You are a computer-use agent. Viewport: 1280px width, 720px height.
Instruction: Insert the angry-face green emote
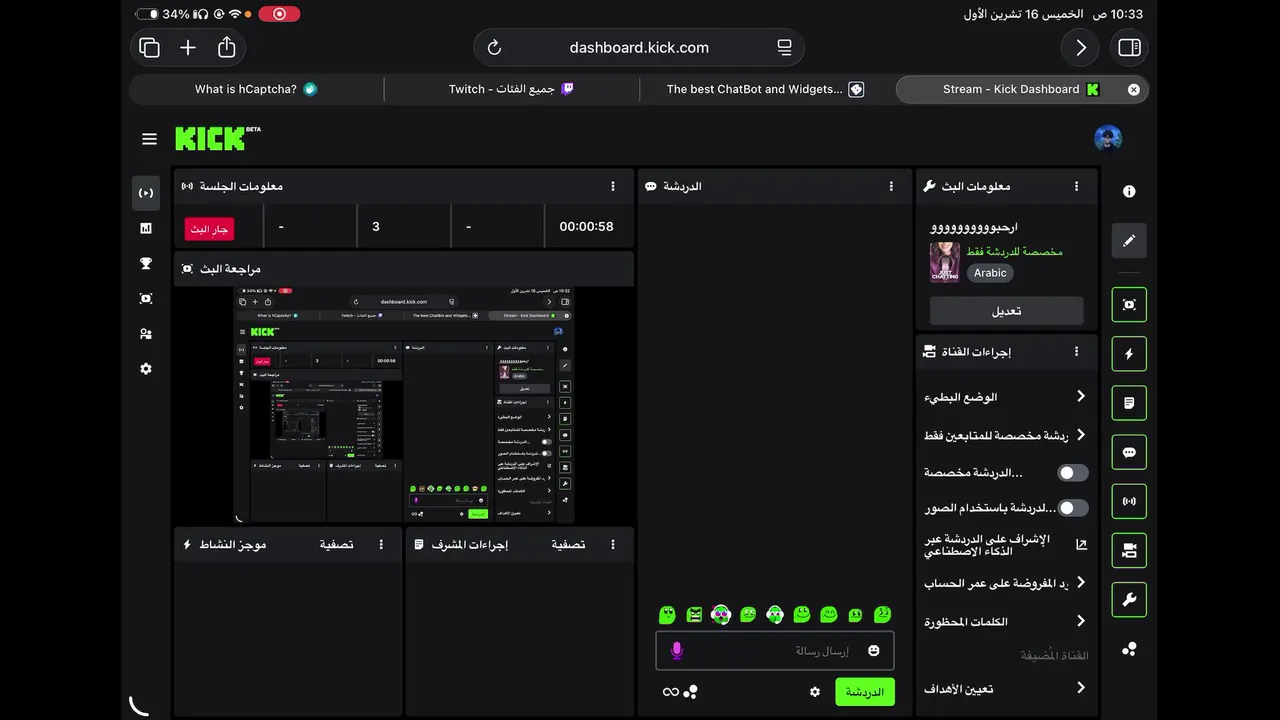click(694, 614)
